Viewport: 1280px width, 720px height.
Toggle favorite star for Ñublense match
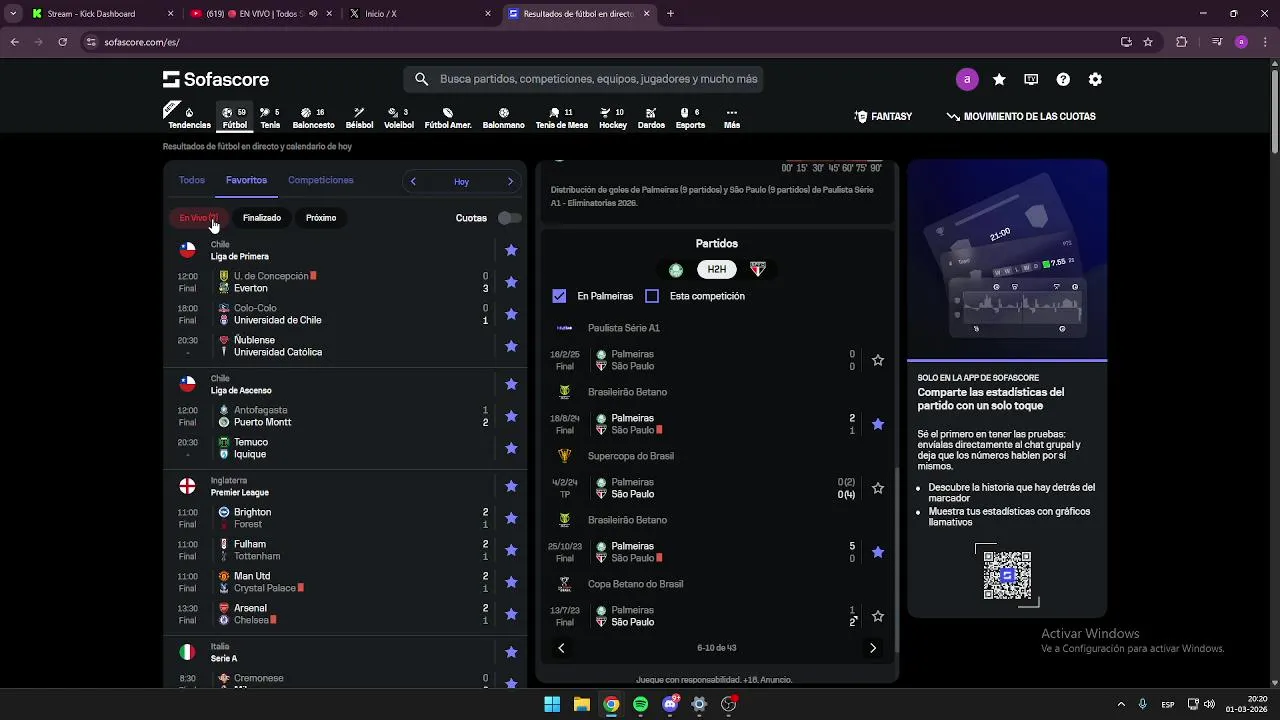click(511, 346)
